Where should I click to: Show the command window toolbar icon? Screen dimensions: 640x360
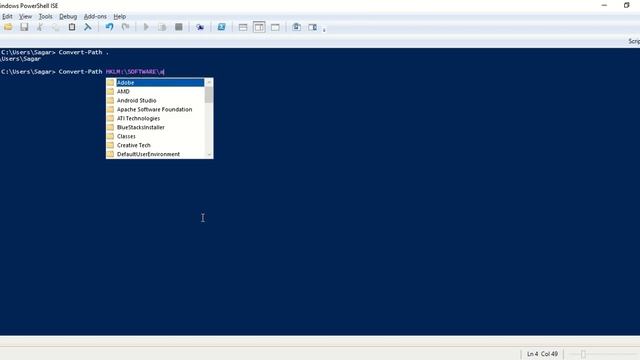[x=296, y=27]
